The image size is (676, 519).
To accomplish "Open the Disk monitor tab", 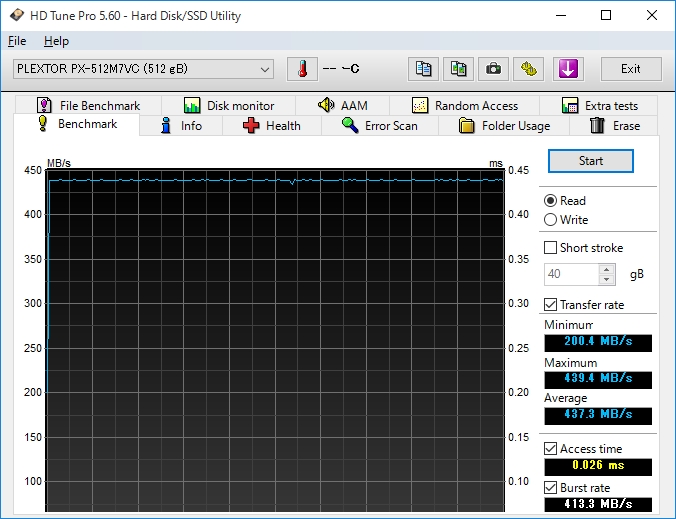I will pyautogui.click(x=228, y=106).
